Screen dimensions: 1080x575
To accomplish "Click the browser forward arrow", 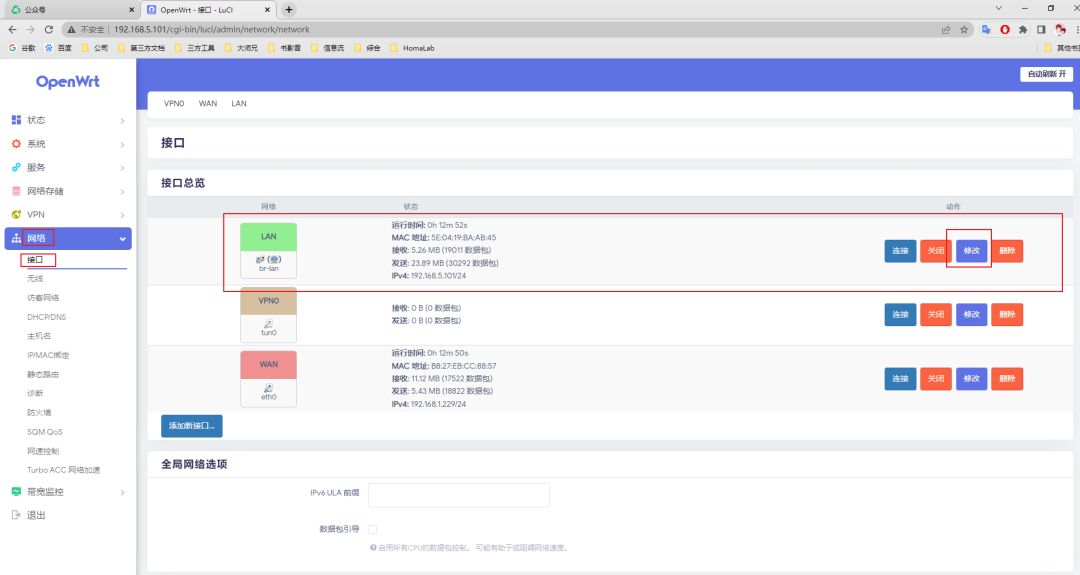I will click(30, 30).
